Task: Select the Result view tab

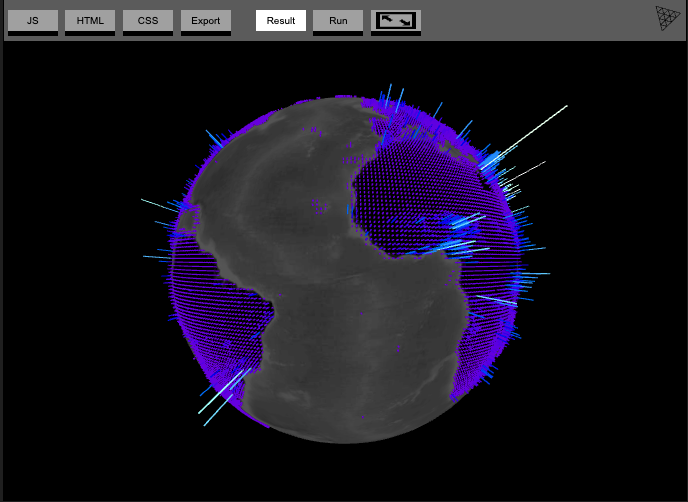Action: pos(281,21)
